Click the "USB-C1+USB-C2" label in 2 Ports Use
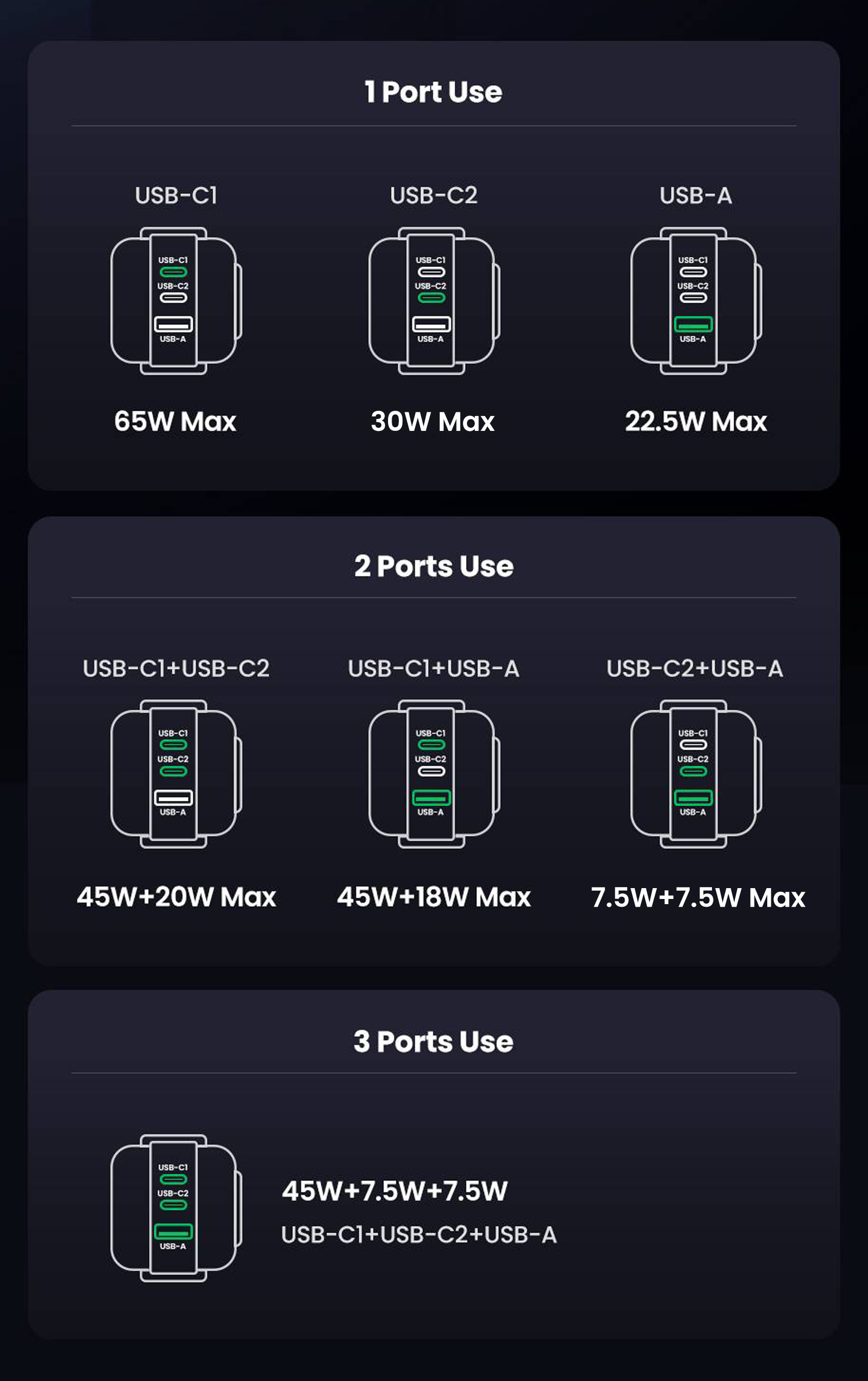This screenshot has height=1381, width=868. (176, 669)
